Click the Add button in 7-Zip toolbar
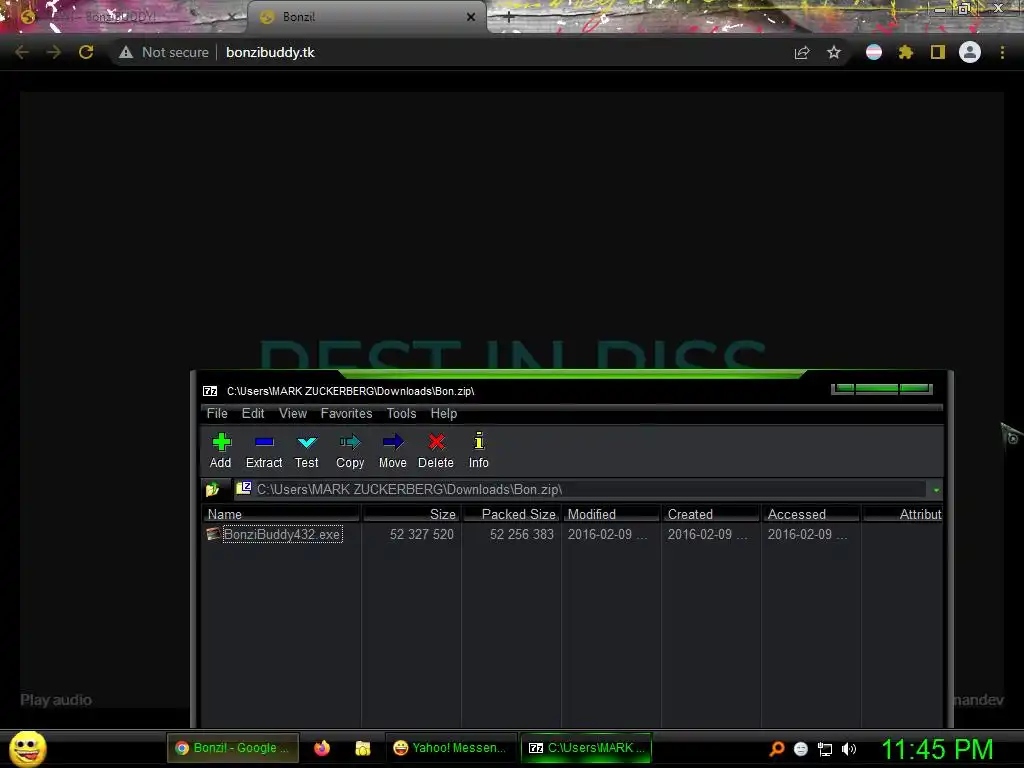Viewport: 1024px width, 768px height. coord(221,451)
